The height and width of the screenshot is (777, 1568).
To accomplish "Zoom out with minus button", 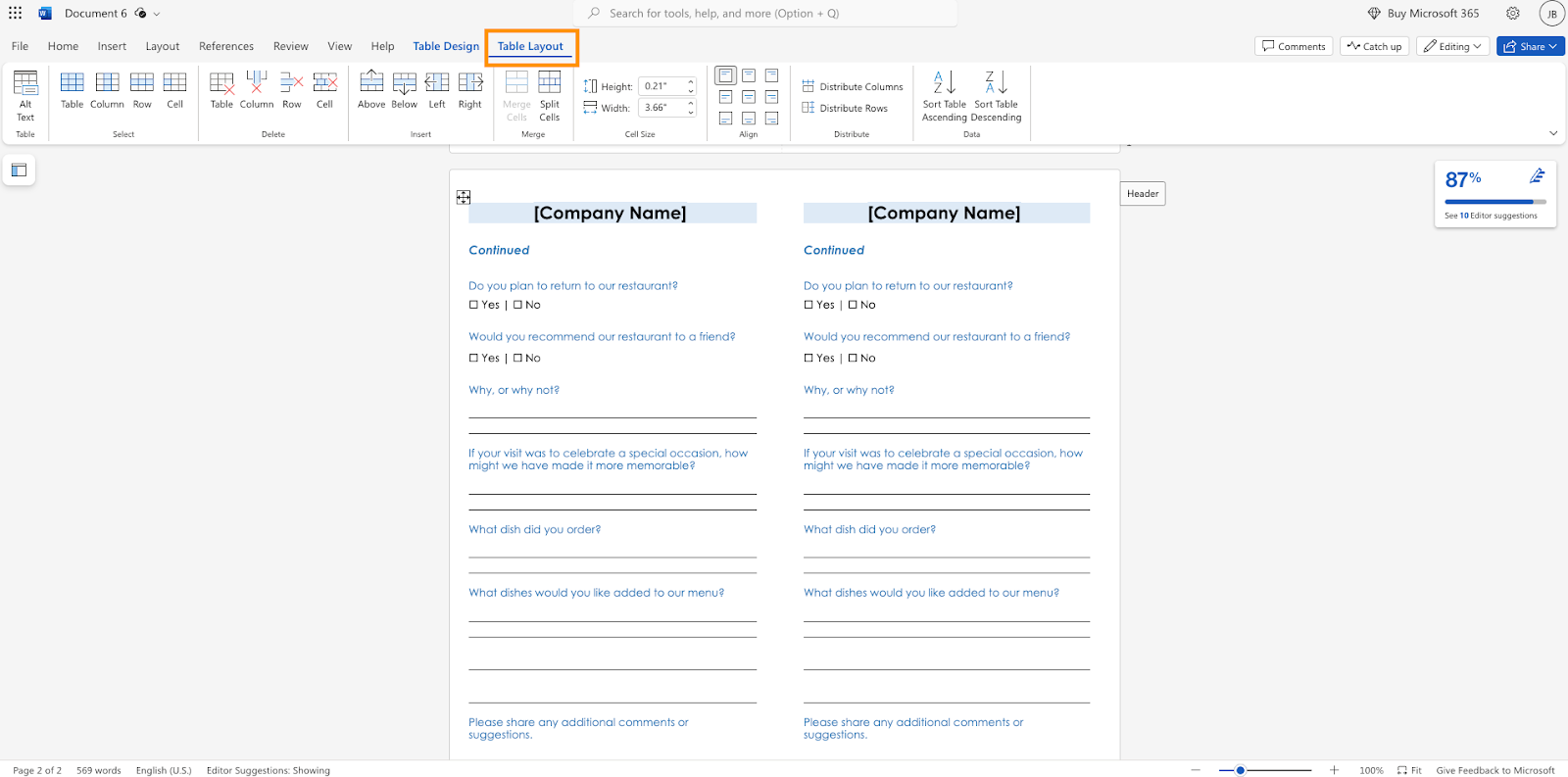I will (x=1196, y=770).
